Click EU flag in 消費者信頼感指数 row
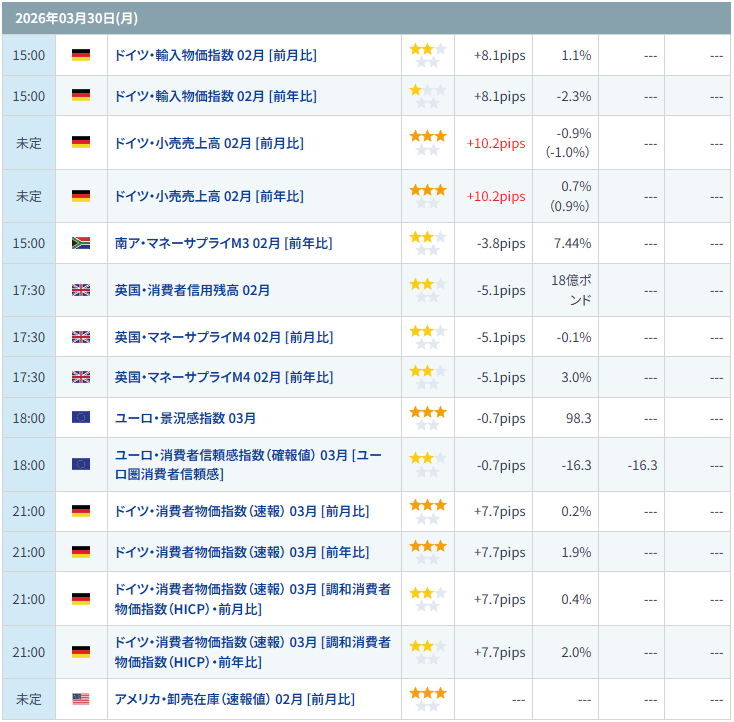Screen dimensions: 734x722 point(81,464)
